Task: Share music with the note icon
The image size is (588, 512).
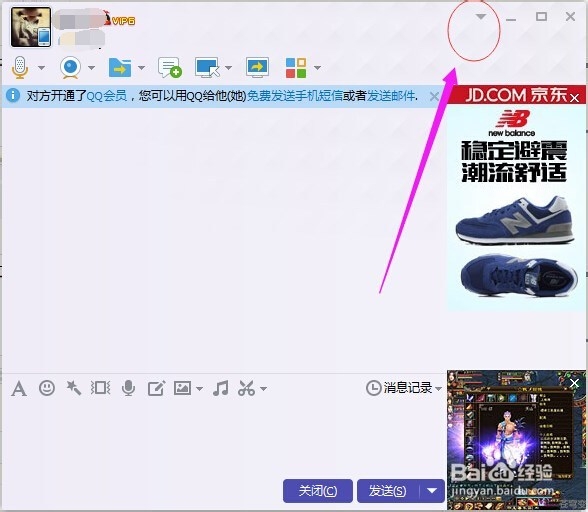Action: click(220, 388)
